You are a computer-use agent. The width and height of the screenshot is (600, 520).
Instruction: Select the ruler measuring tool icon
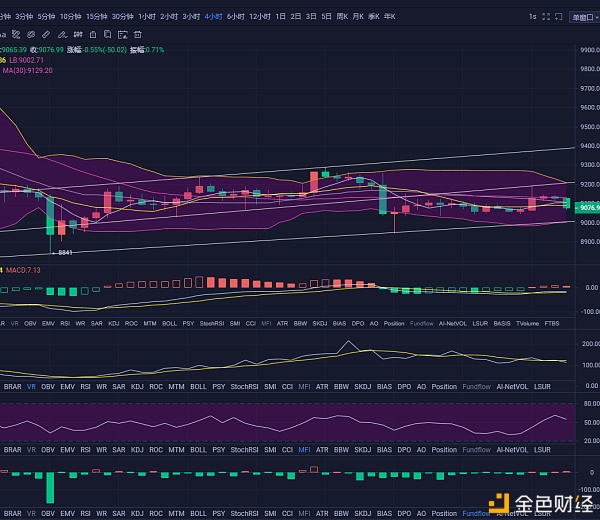tap(46, 35)
